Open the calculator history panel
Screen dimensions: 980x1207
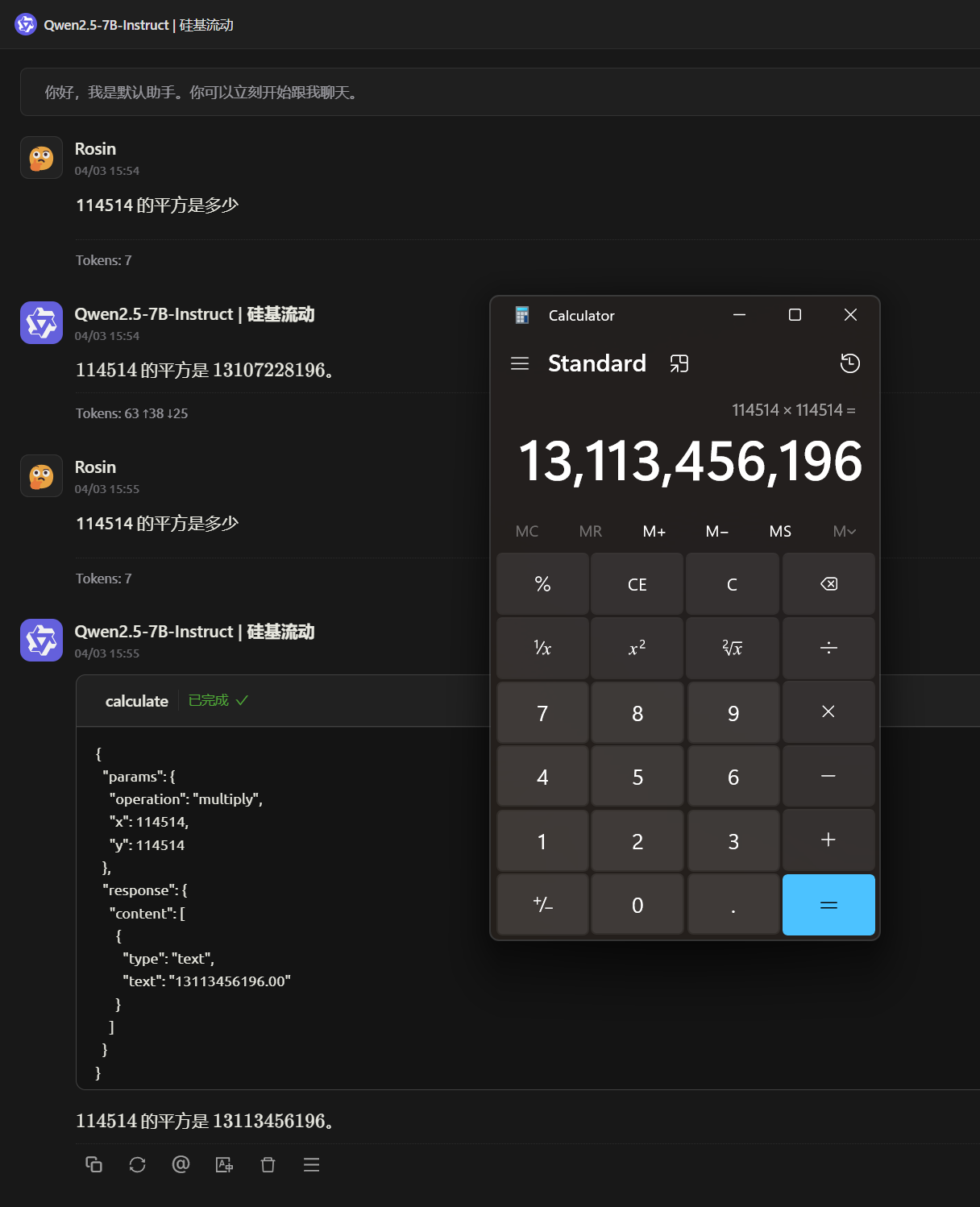click(849, 363)
